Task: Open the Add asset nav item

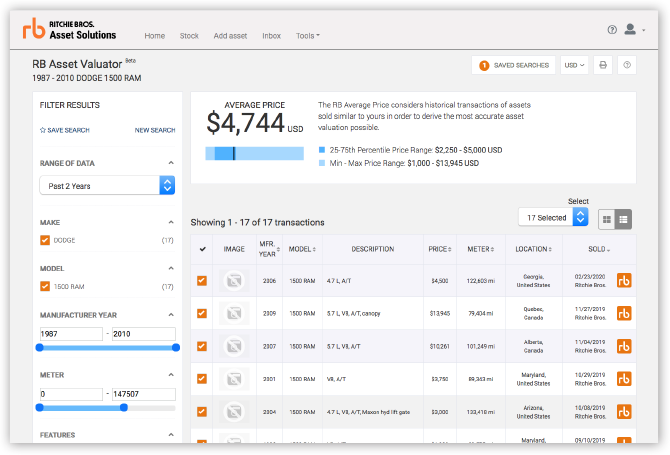Action: point(230,36)
